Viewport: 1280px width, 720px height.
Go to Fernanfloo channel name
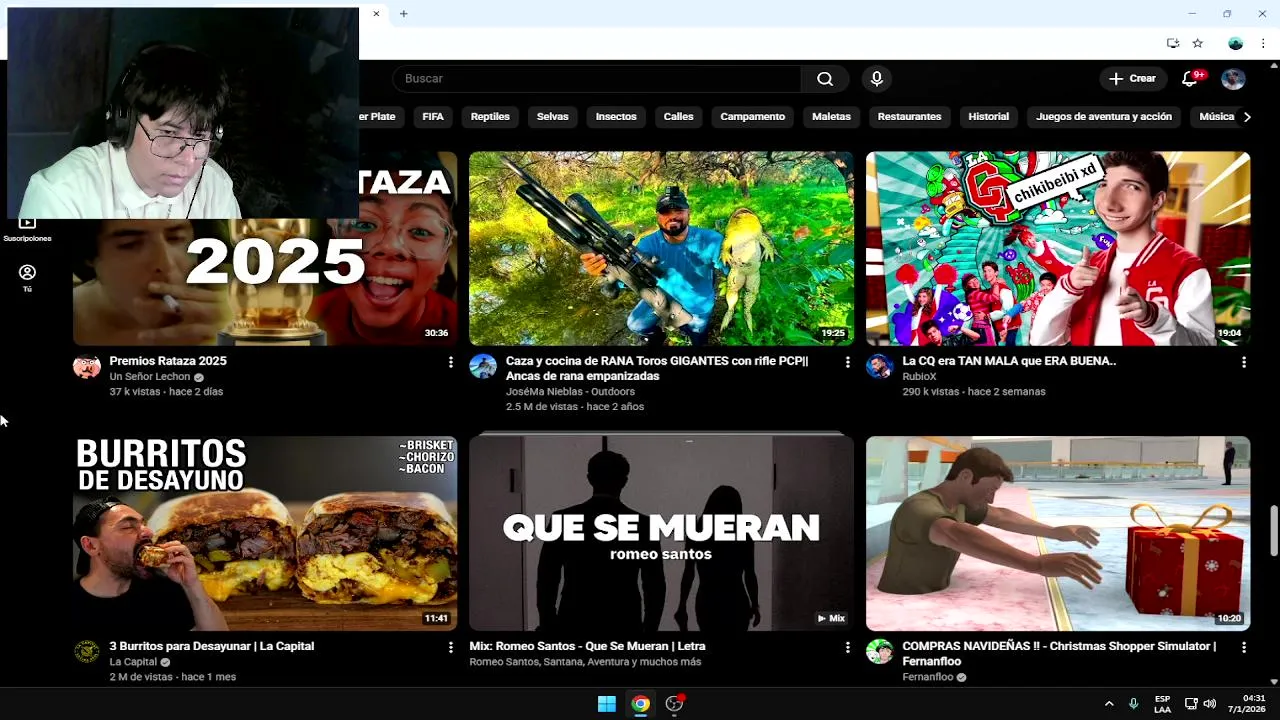(x=928, y=677)
